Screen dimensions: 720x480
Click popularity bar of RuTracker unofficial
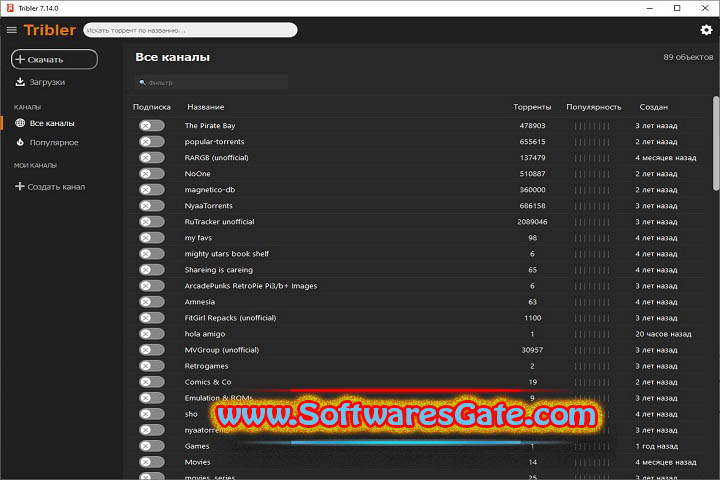592,222
